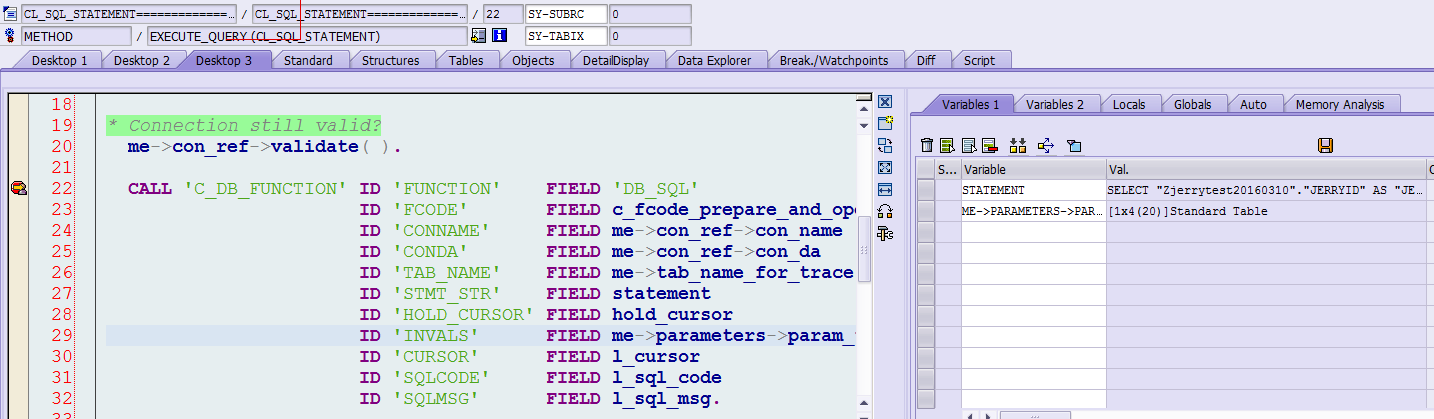Click the Variables toolbar icon with red mark

[989, 146]
